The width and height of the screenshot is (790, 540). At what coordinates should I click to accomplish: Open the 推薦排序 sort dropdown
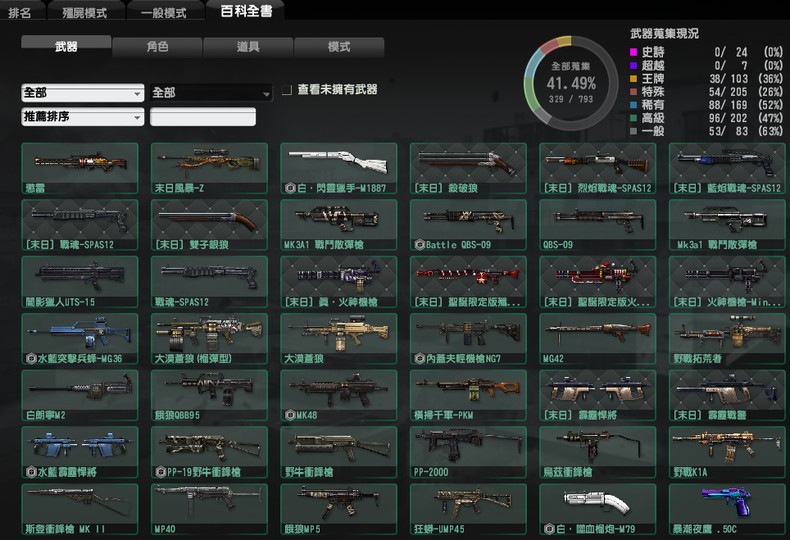tap(82, 117)
